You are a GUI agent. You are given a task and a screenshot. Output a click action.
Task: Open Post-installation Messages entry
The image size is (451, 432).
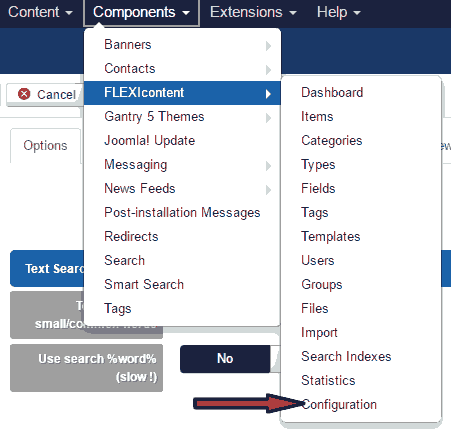182,212
